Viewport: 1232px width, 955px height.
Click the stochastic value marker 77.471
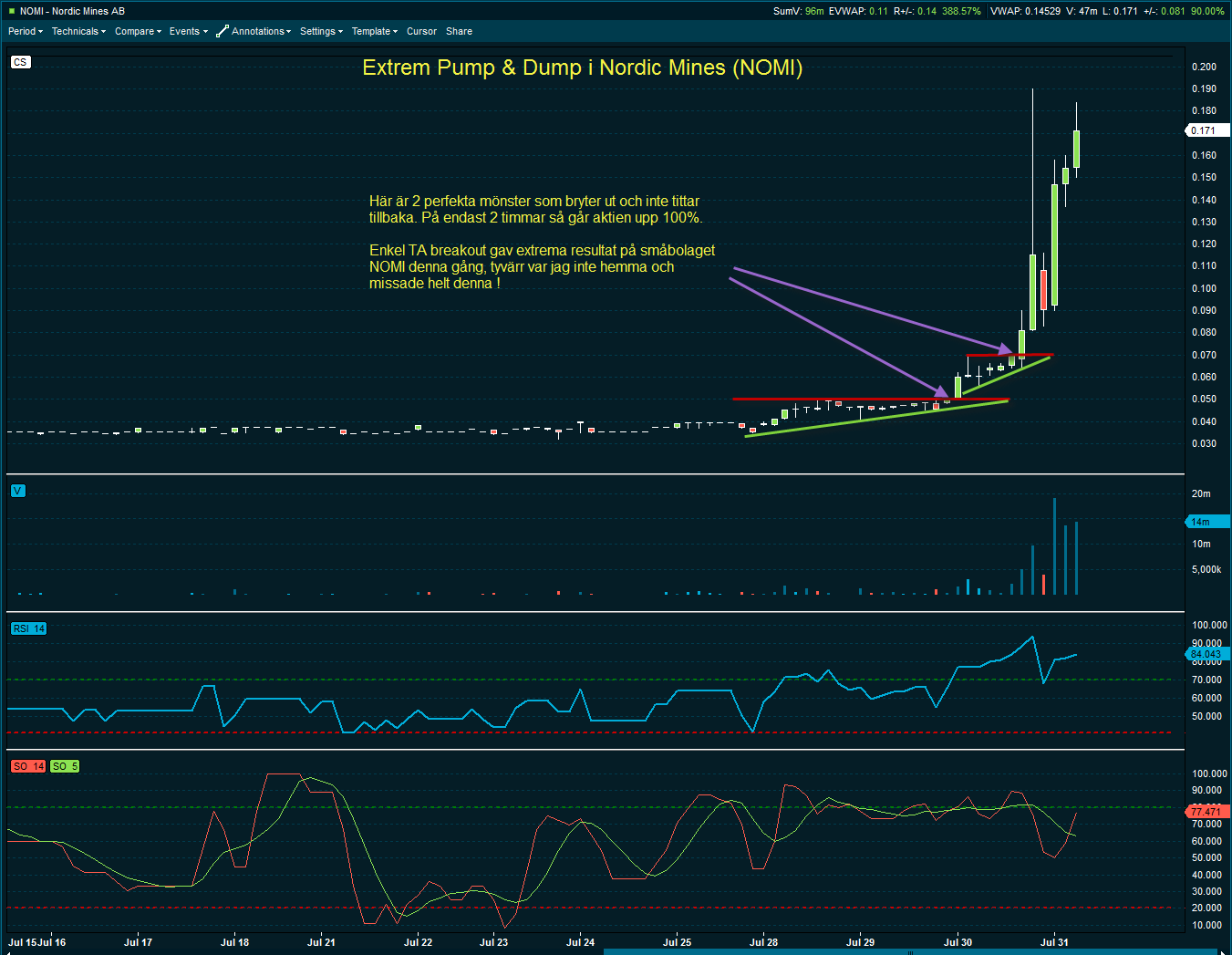click(x=1206, y=811)
